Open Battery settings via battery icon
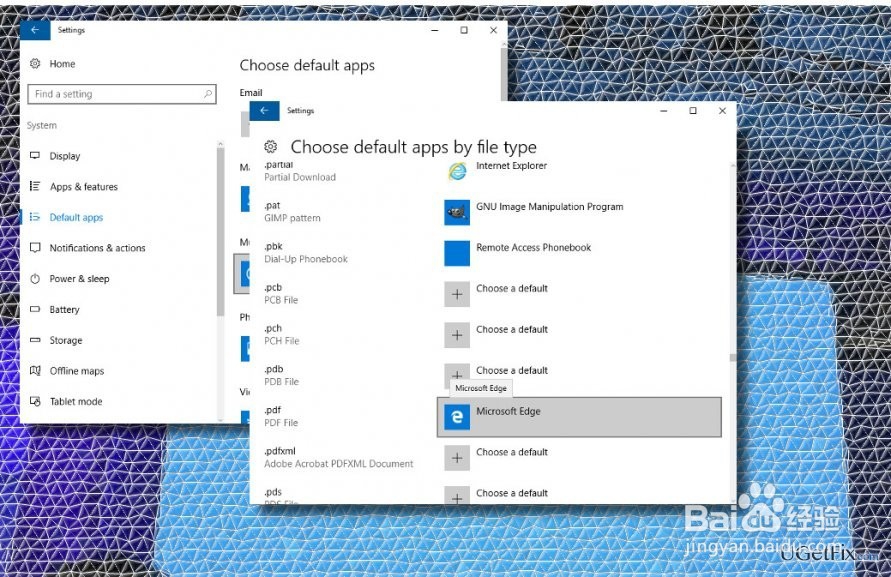Screen dimensions: 891x577 click(35, 310)
